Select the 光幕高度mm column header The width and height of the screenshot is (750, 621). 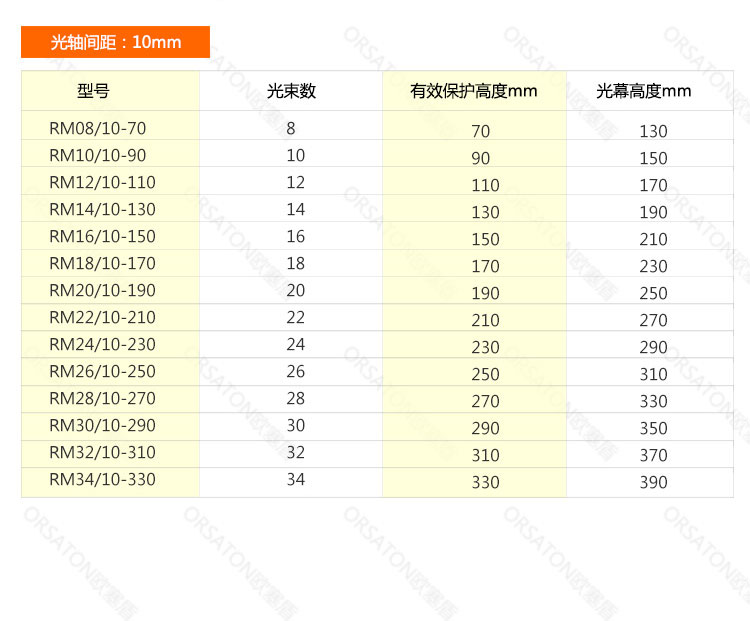click(644, 91)
